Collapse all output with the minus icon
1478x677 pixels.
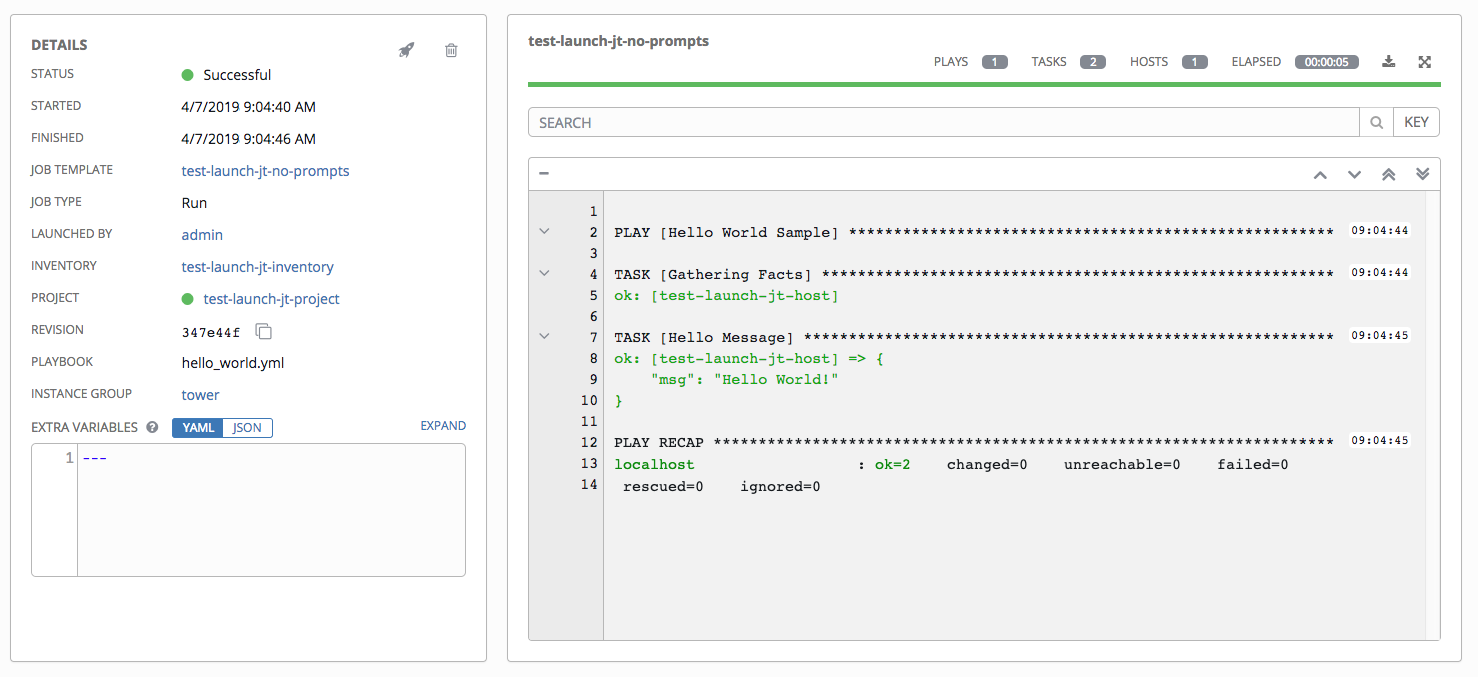544,173
